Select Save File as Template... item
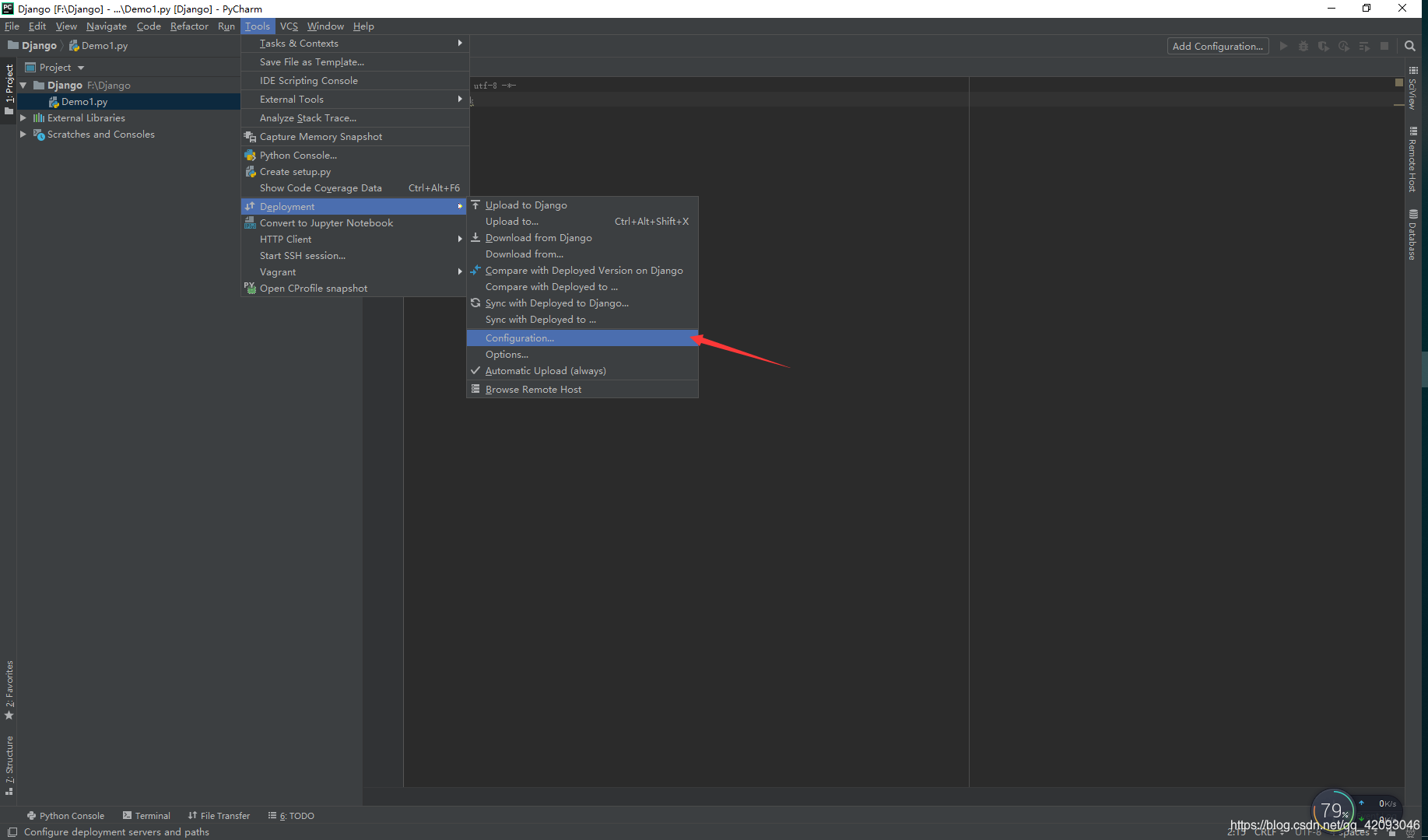The height and width of the screenshot is (840, 1428). coord(354,62)
